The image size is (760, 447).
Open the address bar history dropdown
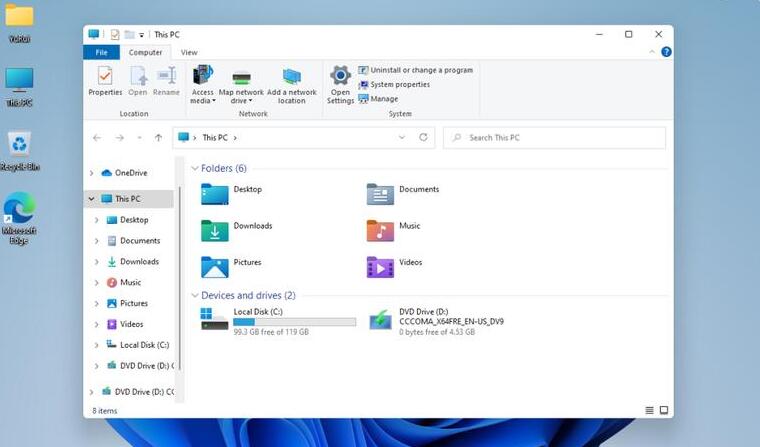[x=404, y=137]
